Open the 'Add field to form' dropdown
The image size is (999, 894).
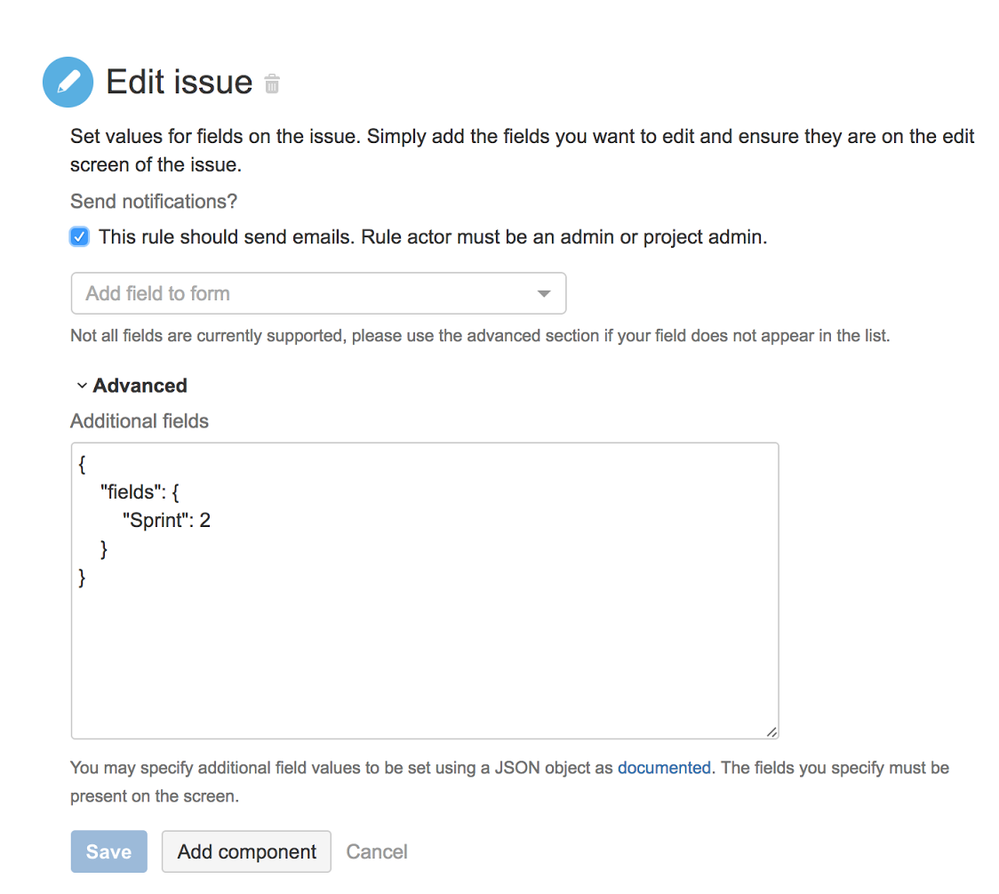pos(319,293)
